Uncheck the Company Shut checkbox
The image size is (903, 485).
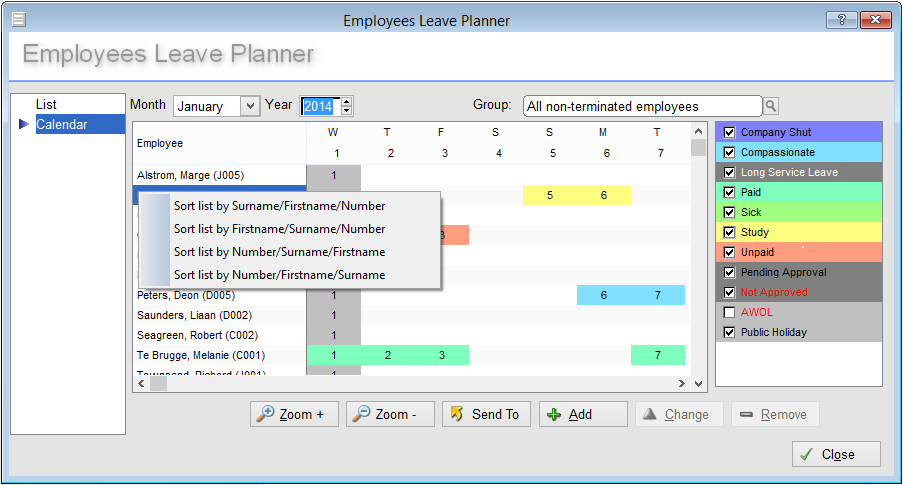tap(730, 132)
